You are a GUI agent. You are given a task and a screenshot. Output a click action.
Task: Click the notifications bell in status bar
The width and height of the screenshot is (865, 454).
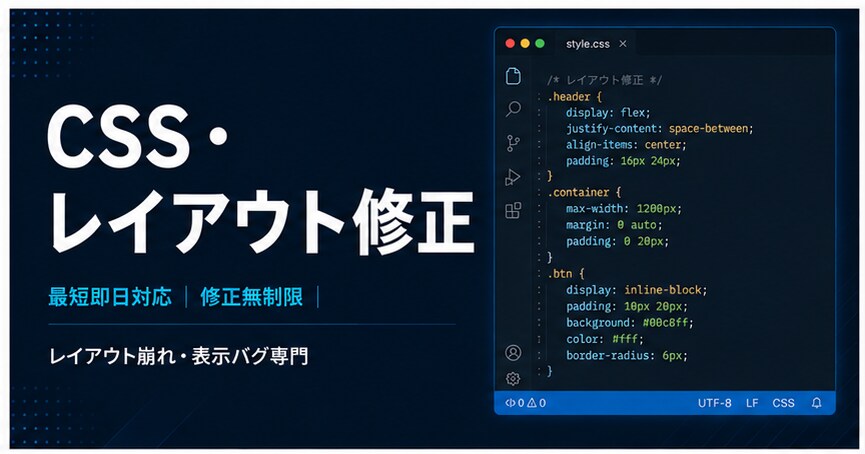(x=816, y=403)
